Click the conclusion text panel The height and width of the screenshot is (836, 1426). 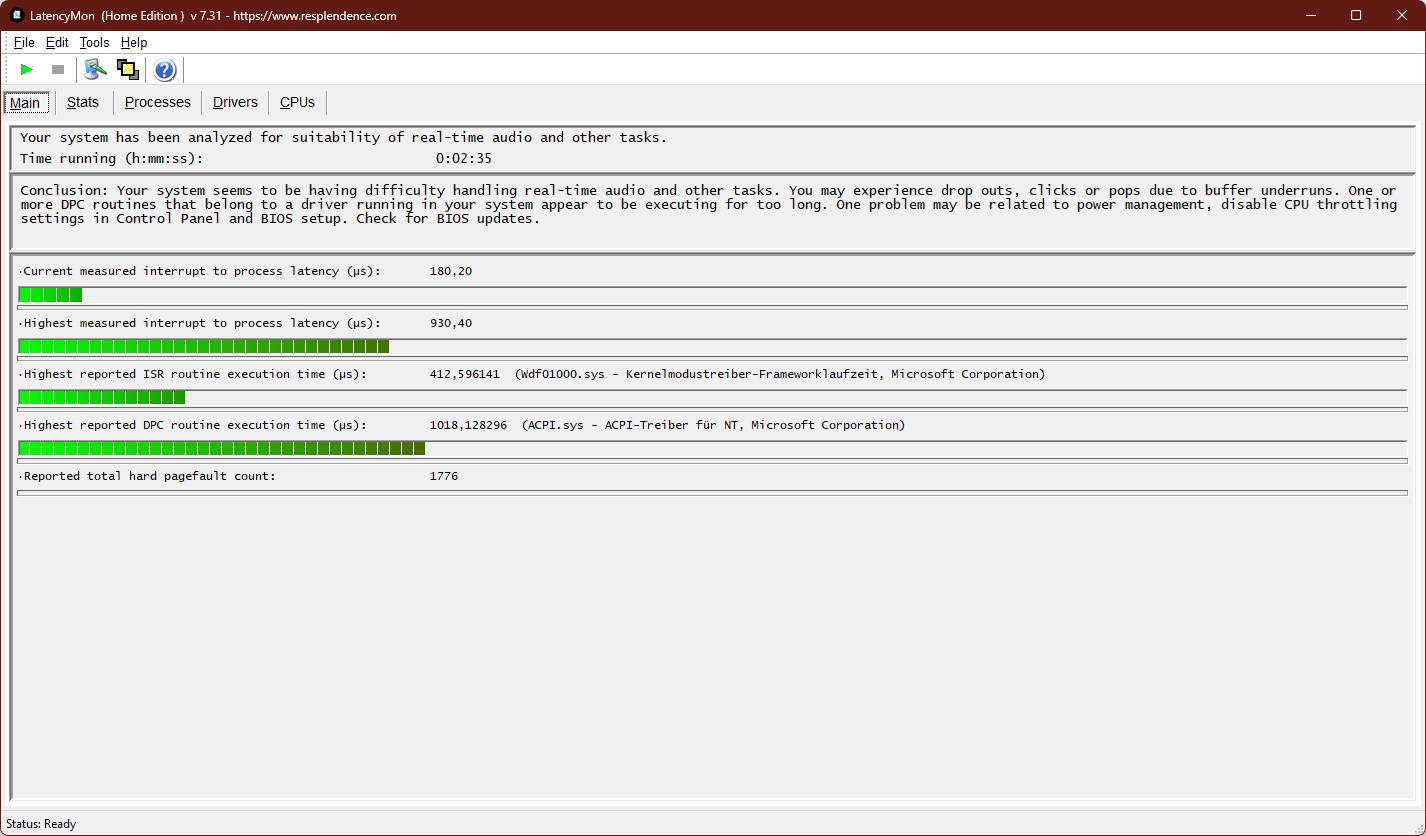coord(711,205)
